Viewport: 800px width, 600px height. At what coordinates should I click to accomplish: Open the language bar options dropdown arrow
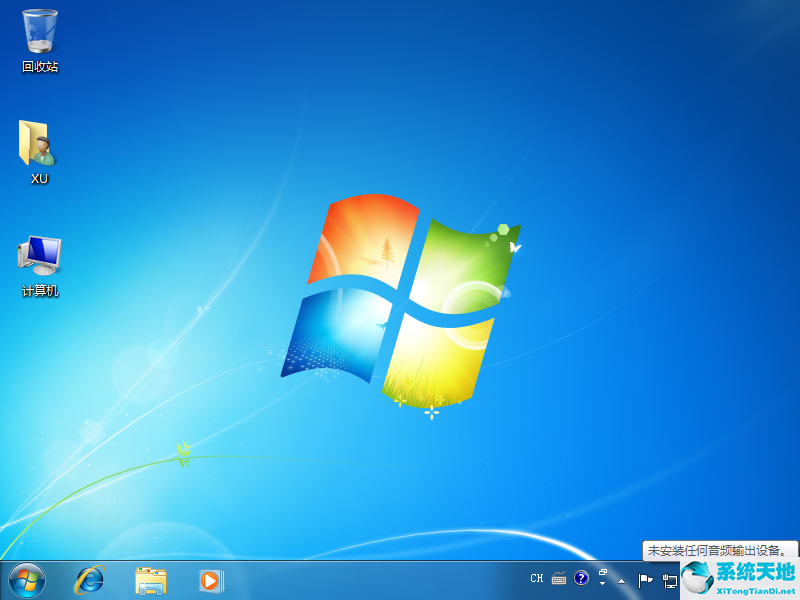[602, 583]
